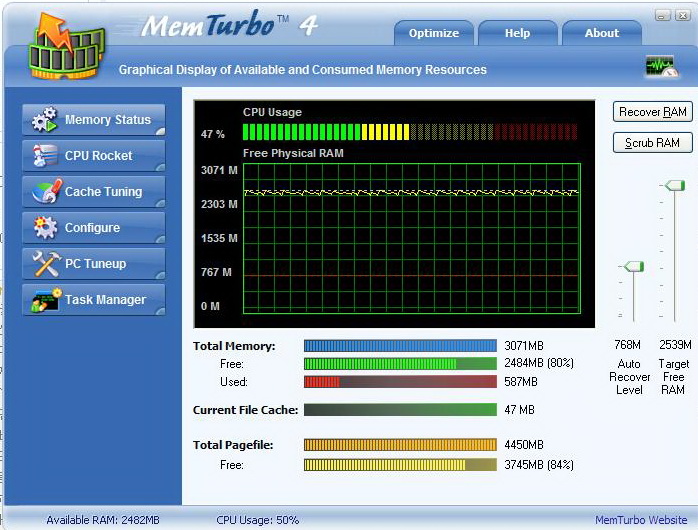Click the Free Physical RAM graph
The image size is (698, 530).
(x=412, y=239)
